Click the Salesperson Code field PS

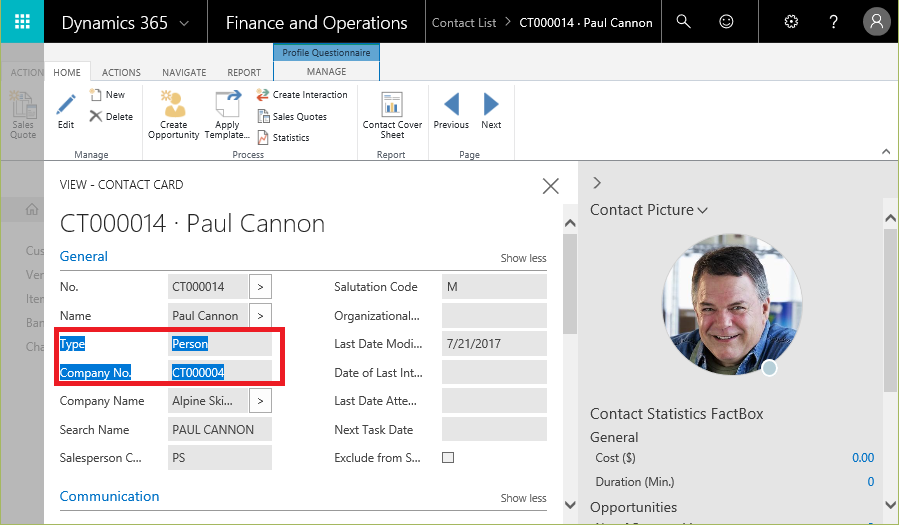220,458
